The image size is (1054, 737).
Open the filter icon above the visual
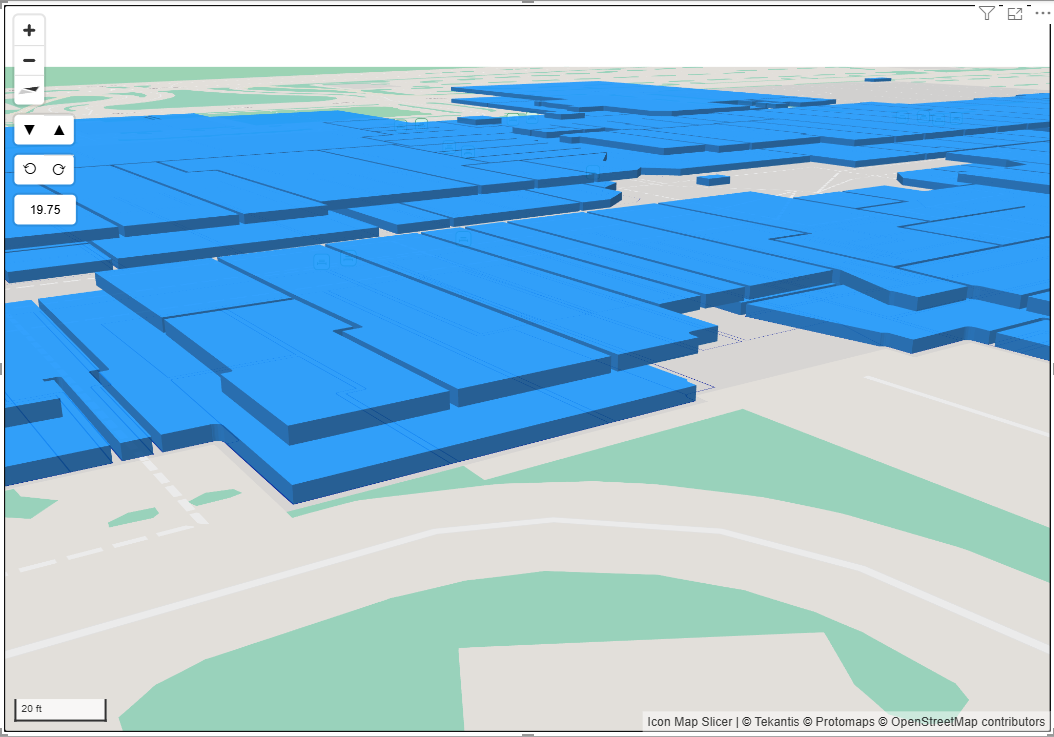tap(987, 13)
